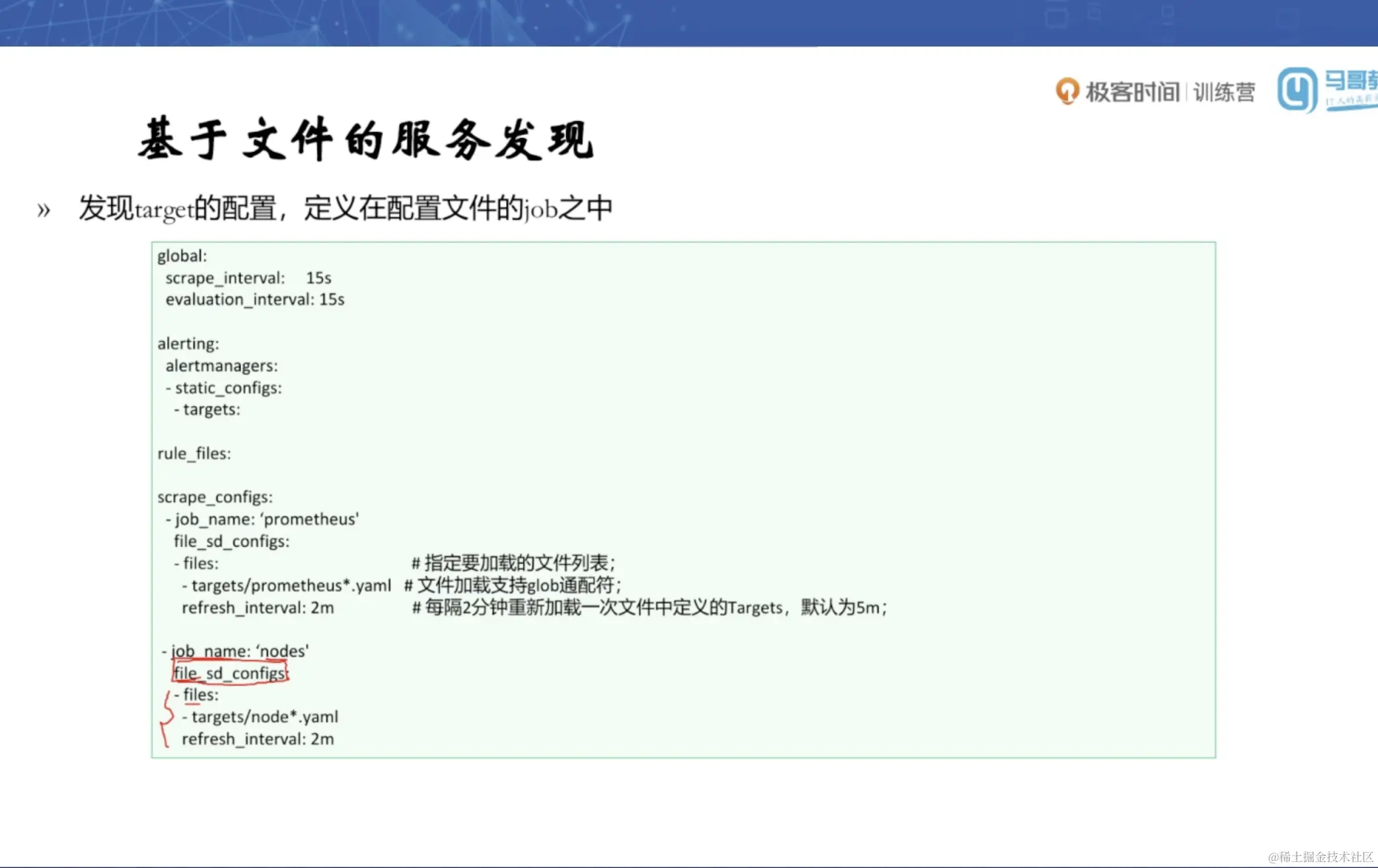Viewport: 1378px width, 868px height.
Task: Click the alertmanagers: line
Action: tap(221, 365)
